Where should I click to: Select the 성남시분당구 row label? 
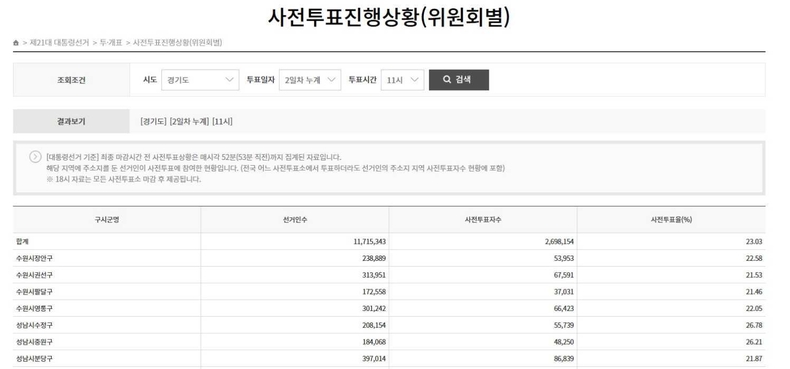tap(34, 359)
